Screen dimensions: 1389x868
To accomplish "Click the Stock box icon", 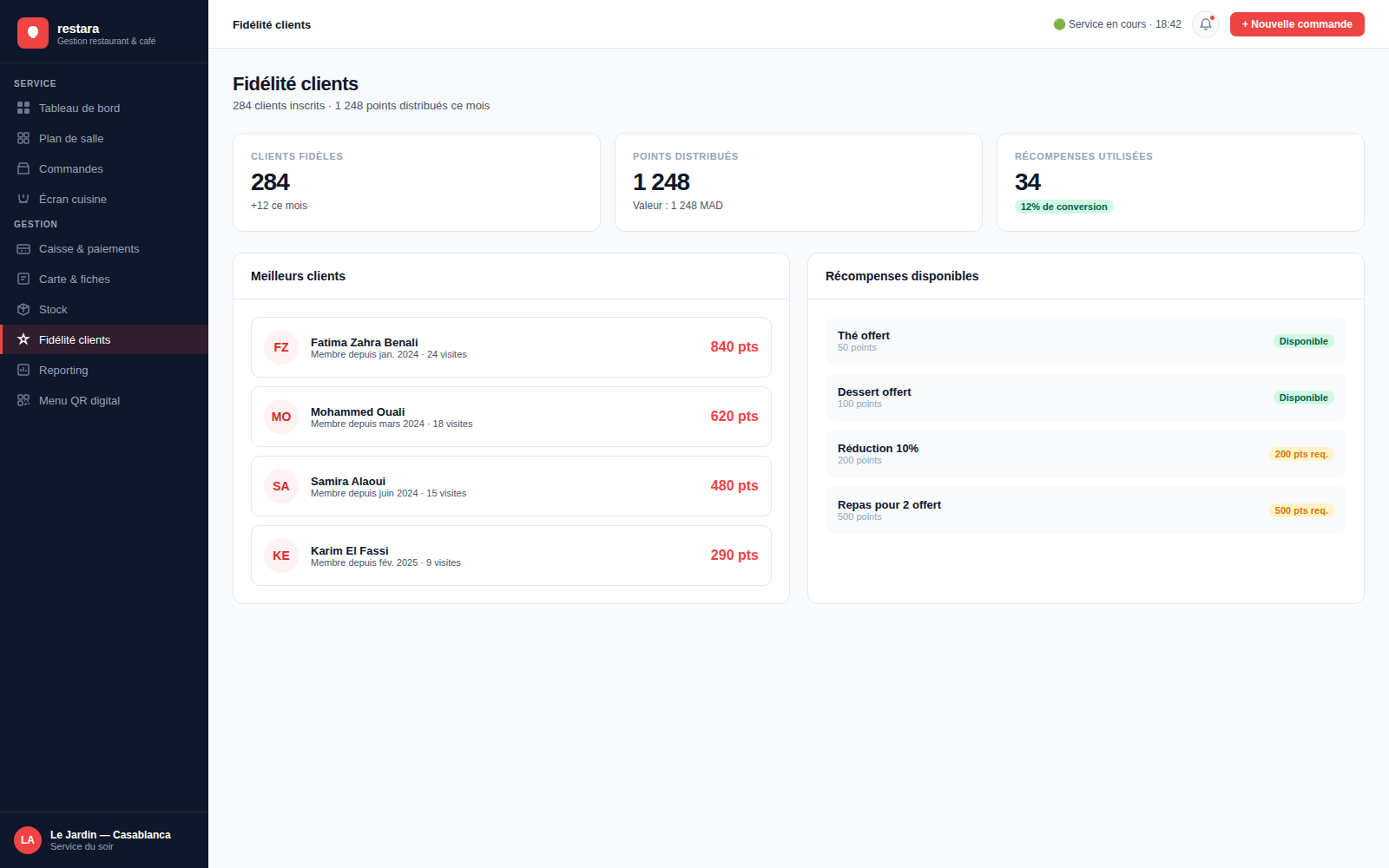I will point(23,309).
